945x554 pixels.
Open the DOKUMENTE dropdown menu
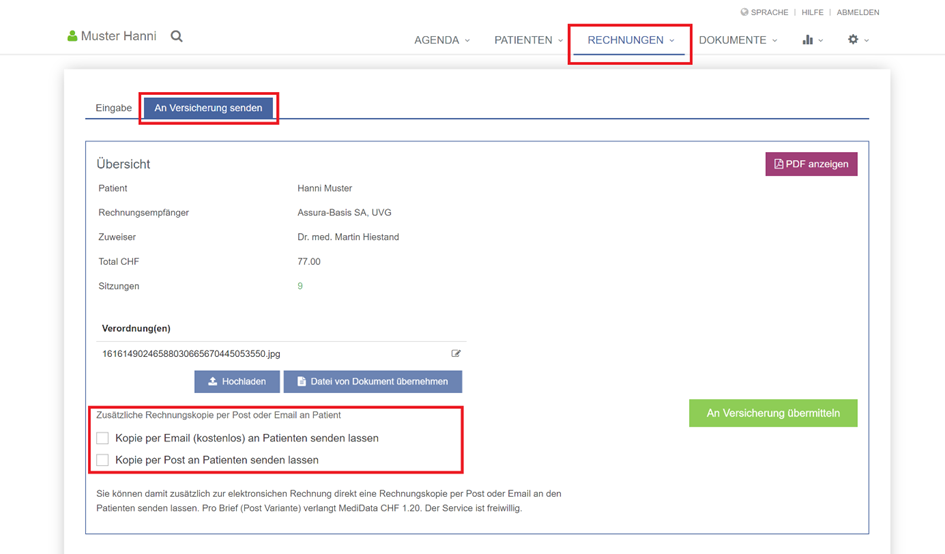click(738, 40)
